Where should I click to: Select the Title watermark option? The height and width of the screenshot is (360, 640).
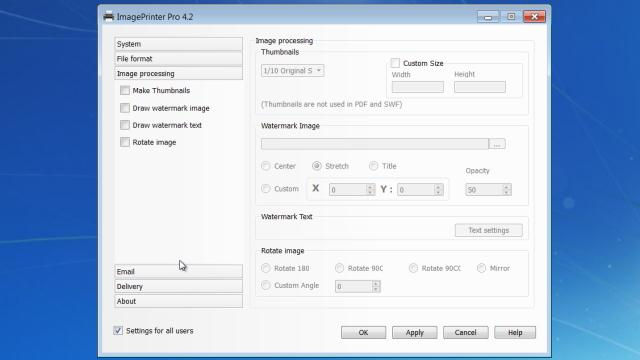[x=373, y=166]
